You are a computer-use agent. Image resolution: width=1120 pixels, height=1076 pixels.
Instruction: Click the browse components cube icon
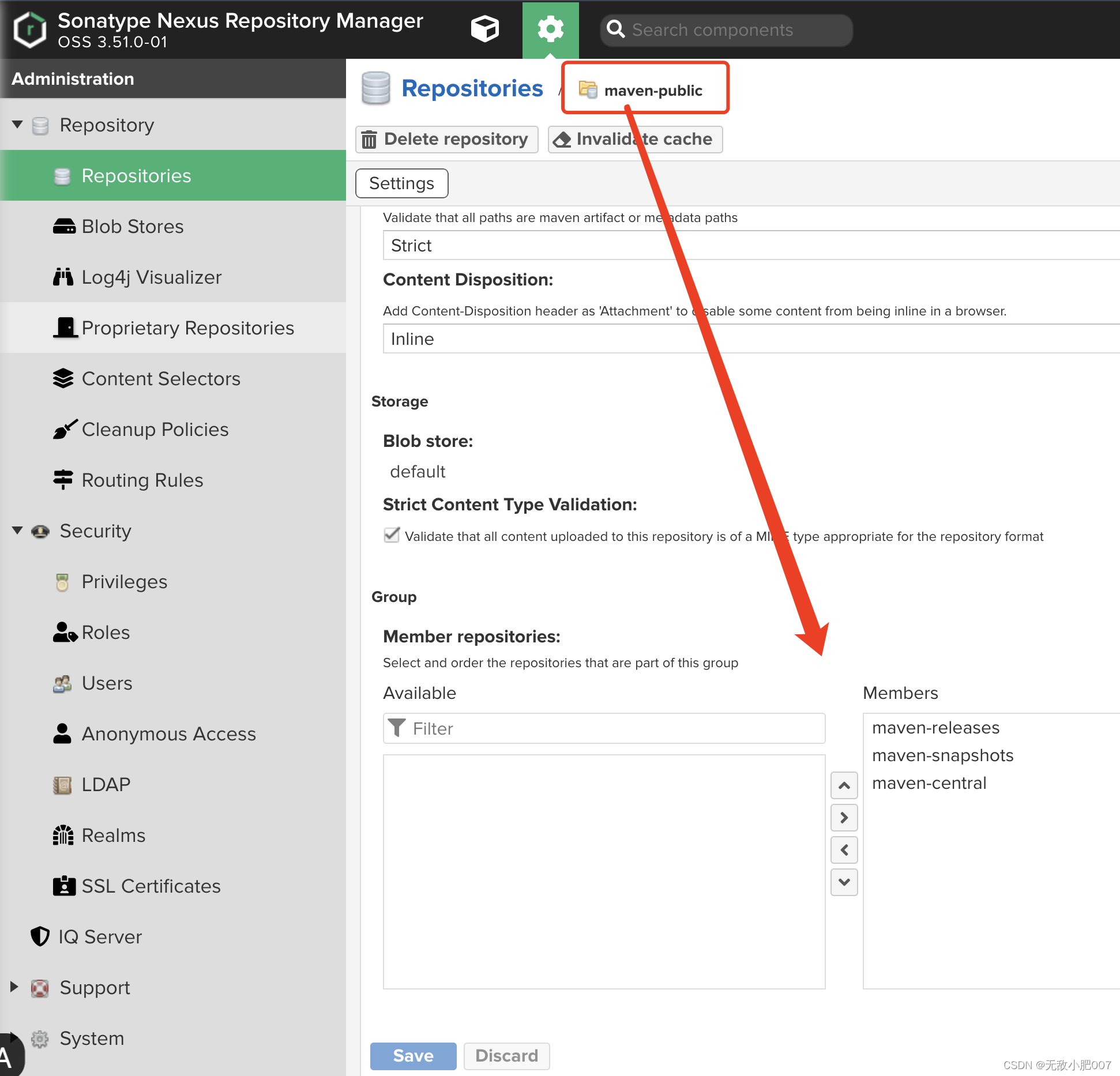484,29
